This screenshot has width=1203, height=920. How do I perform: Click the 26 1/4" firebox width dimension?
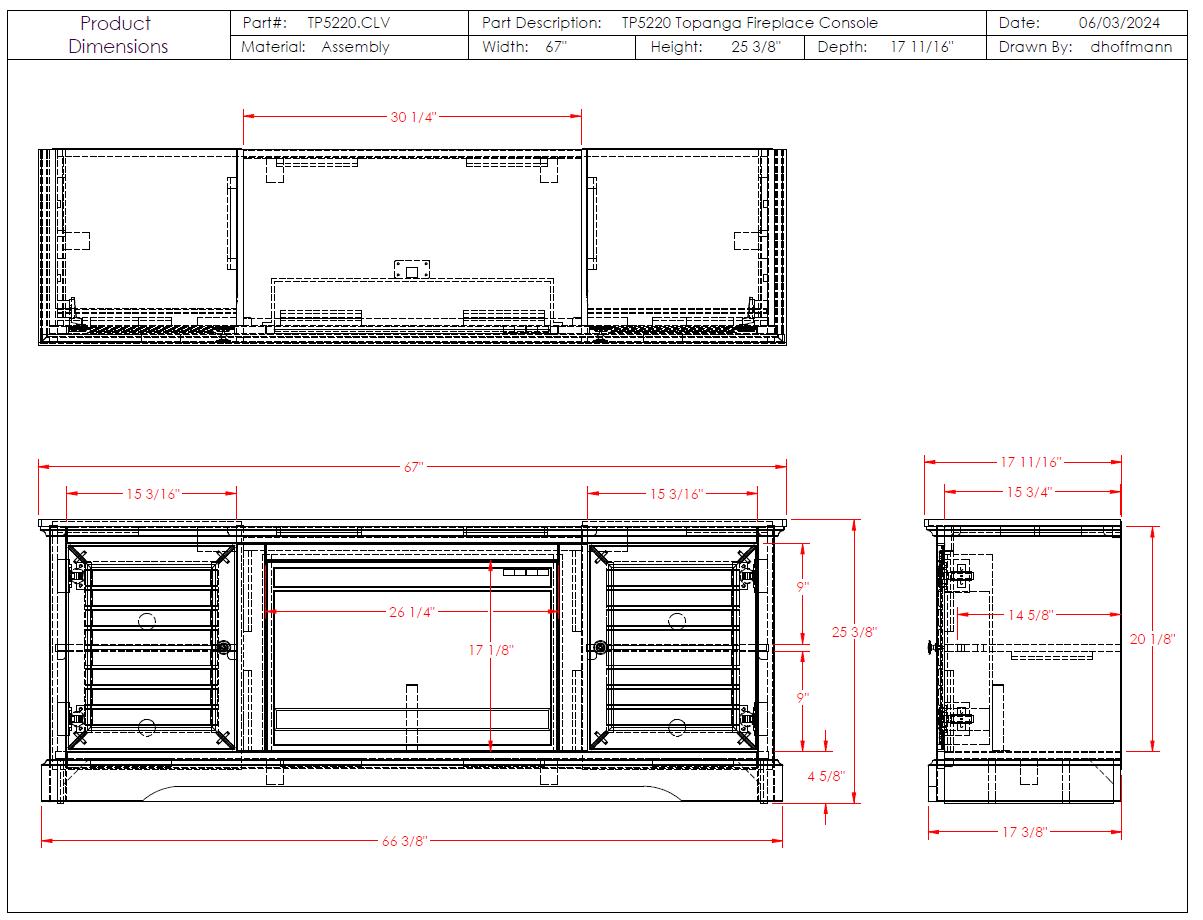[412, 613]
